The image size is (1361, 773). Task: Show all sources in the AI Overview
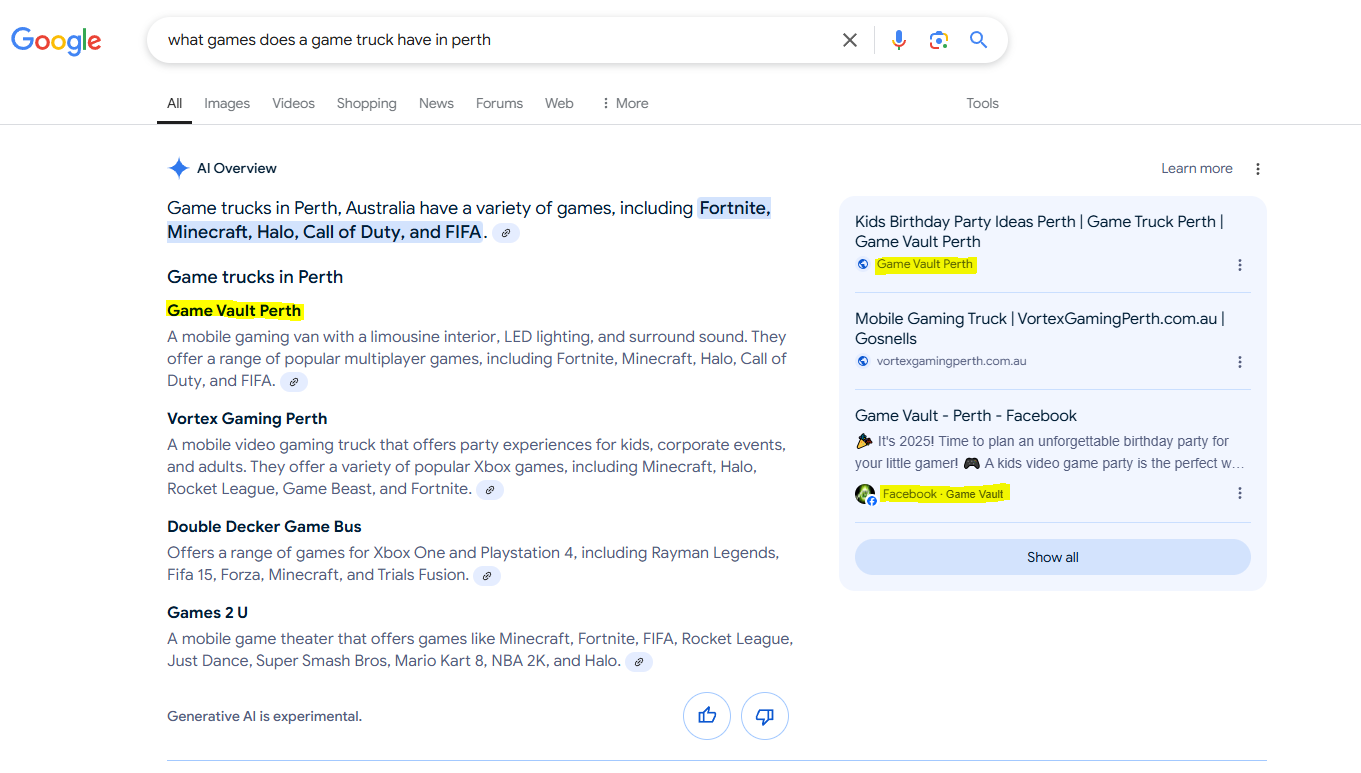(x=1053, y=557)
